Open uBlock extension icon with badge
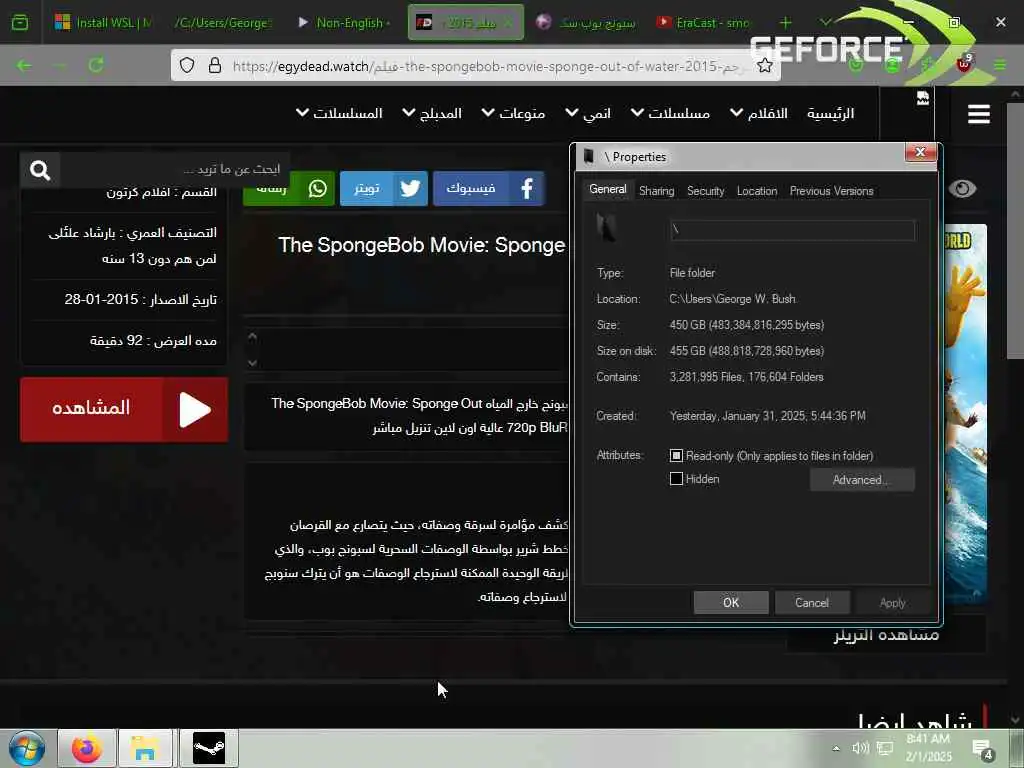The image size is (1024, 768). pos(964,63)
